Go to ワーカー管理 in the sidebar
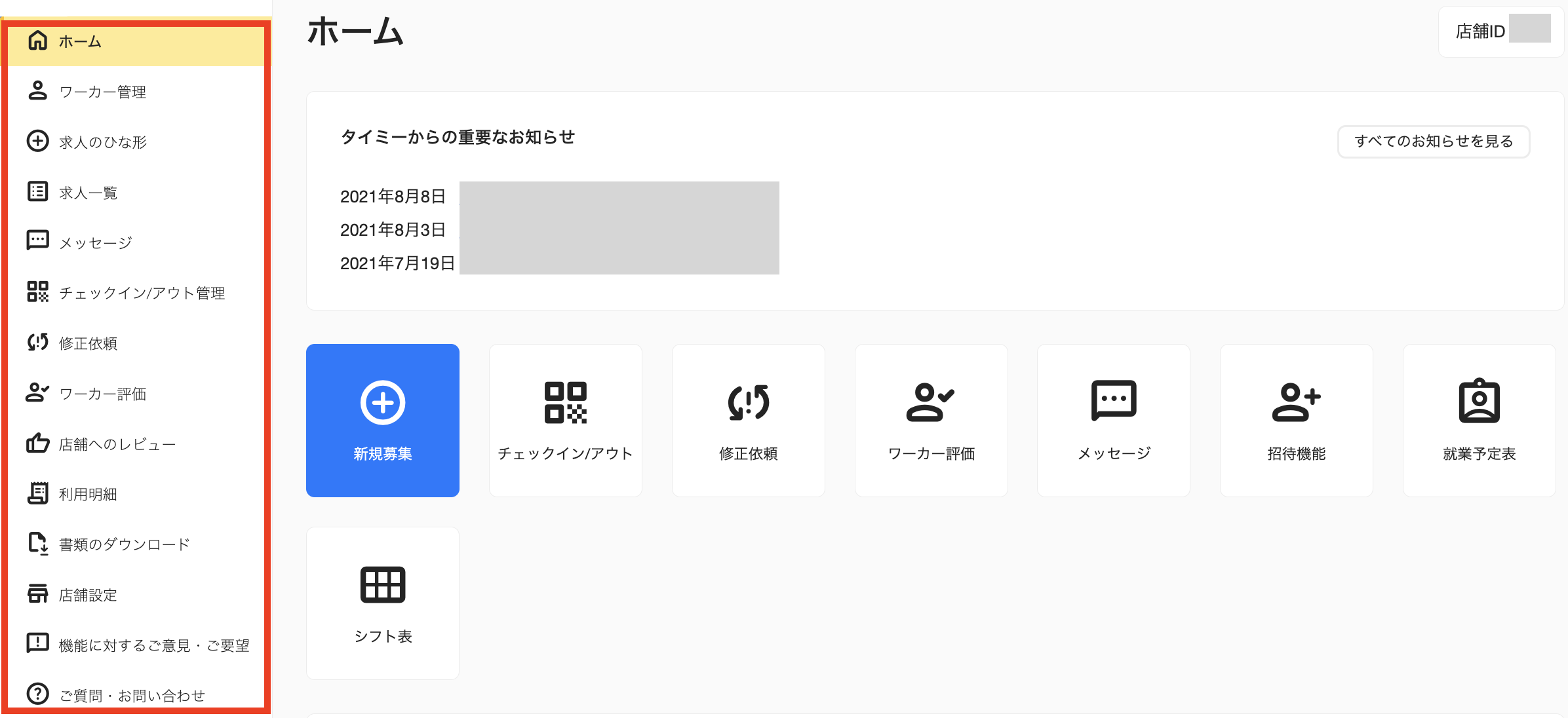The height and width of the screenshot is (718, 1568). [x=136, y=91]
